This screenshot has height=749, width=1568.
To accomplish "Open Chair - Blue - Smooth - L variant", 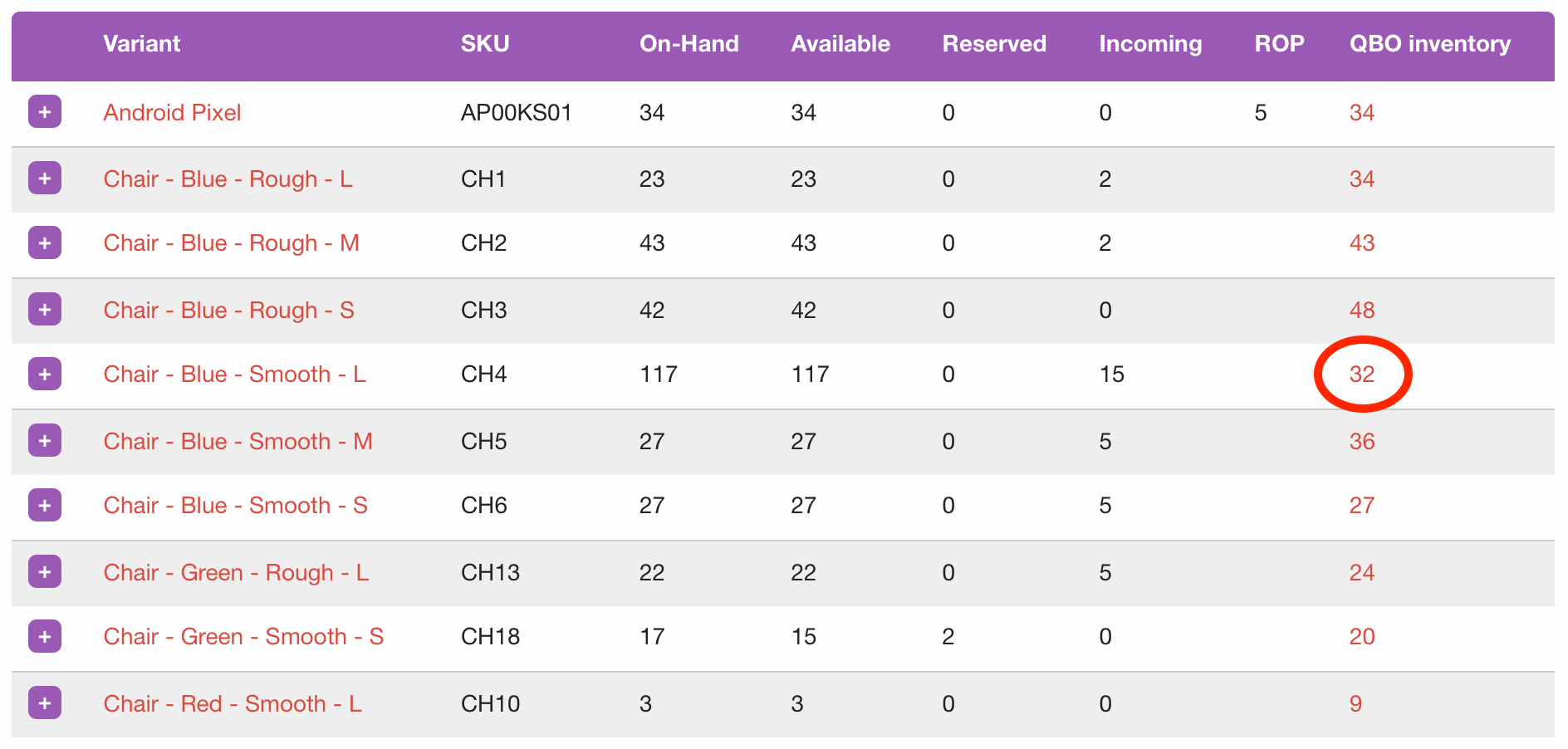I will click(234, 374).
